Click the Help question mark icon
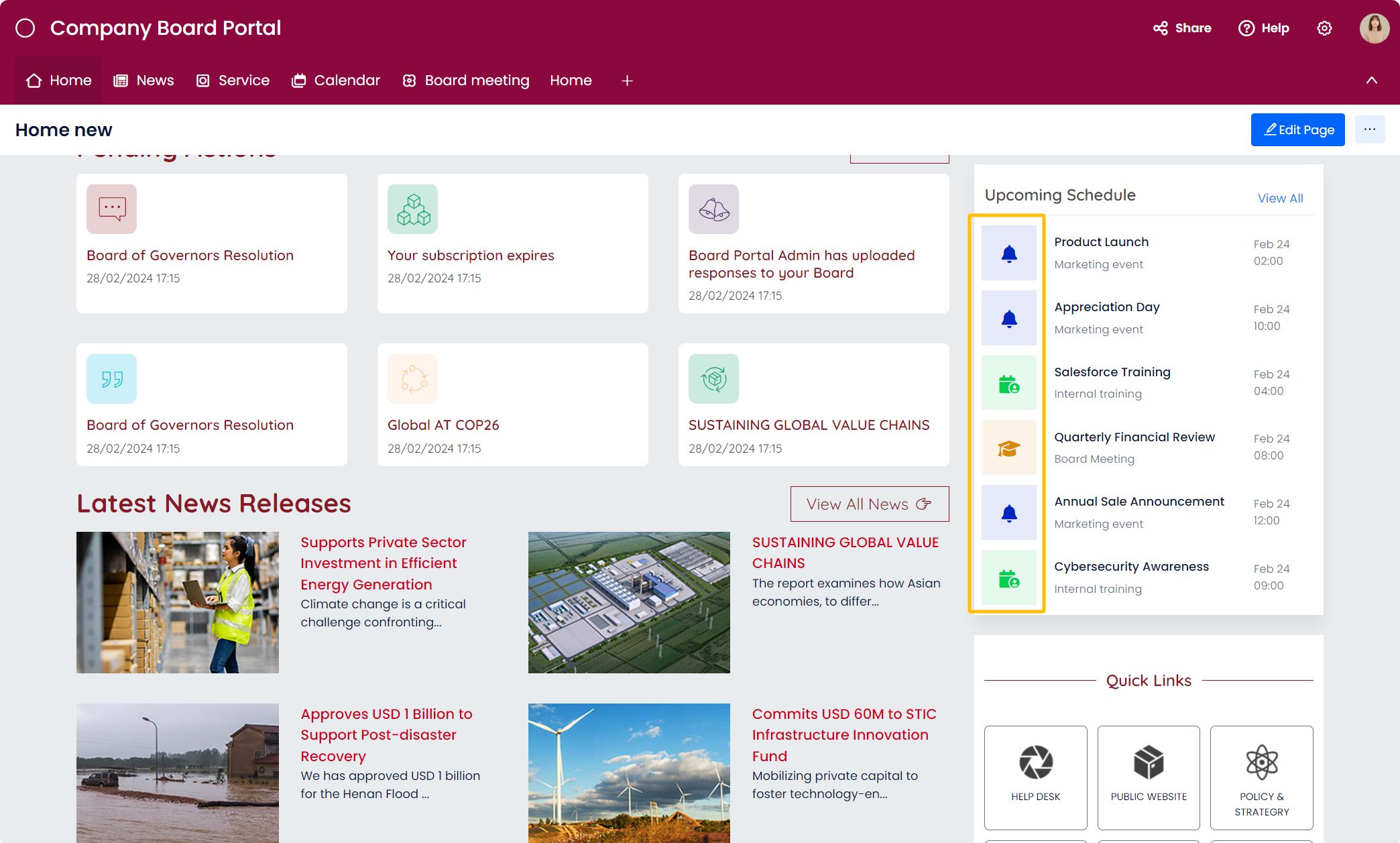1400x843 pixels. (1246, 28)
